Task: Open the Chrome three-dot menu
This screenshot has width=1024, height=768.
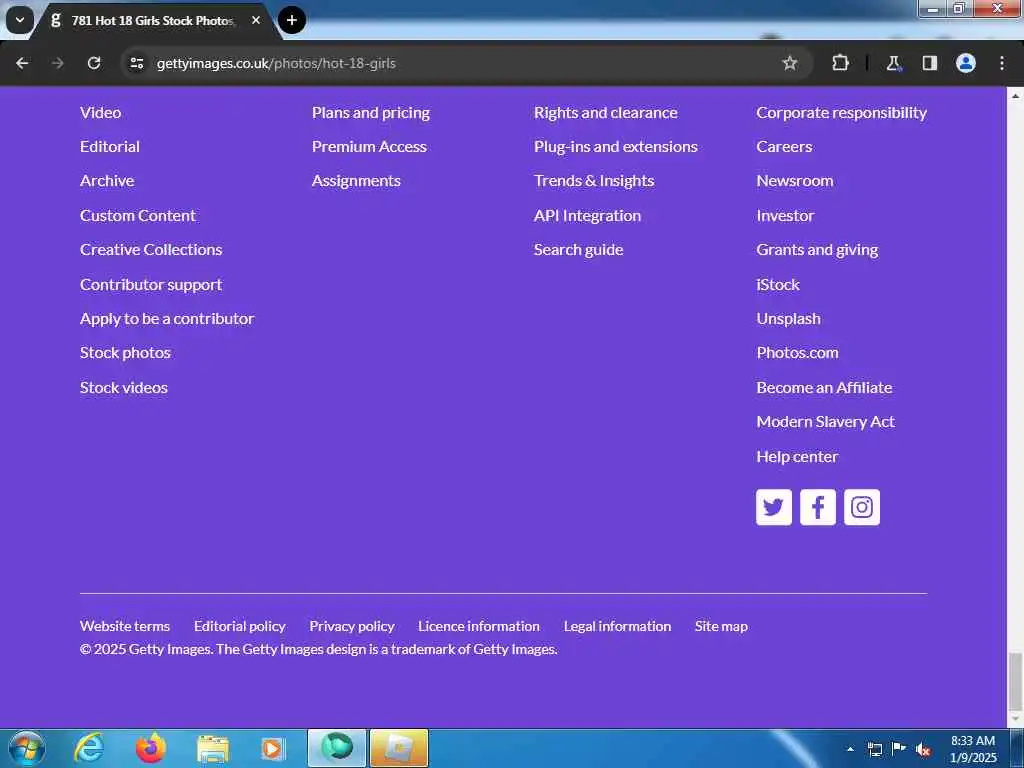Action: point(1002,63)
